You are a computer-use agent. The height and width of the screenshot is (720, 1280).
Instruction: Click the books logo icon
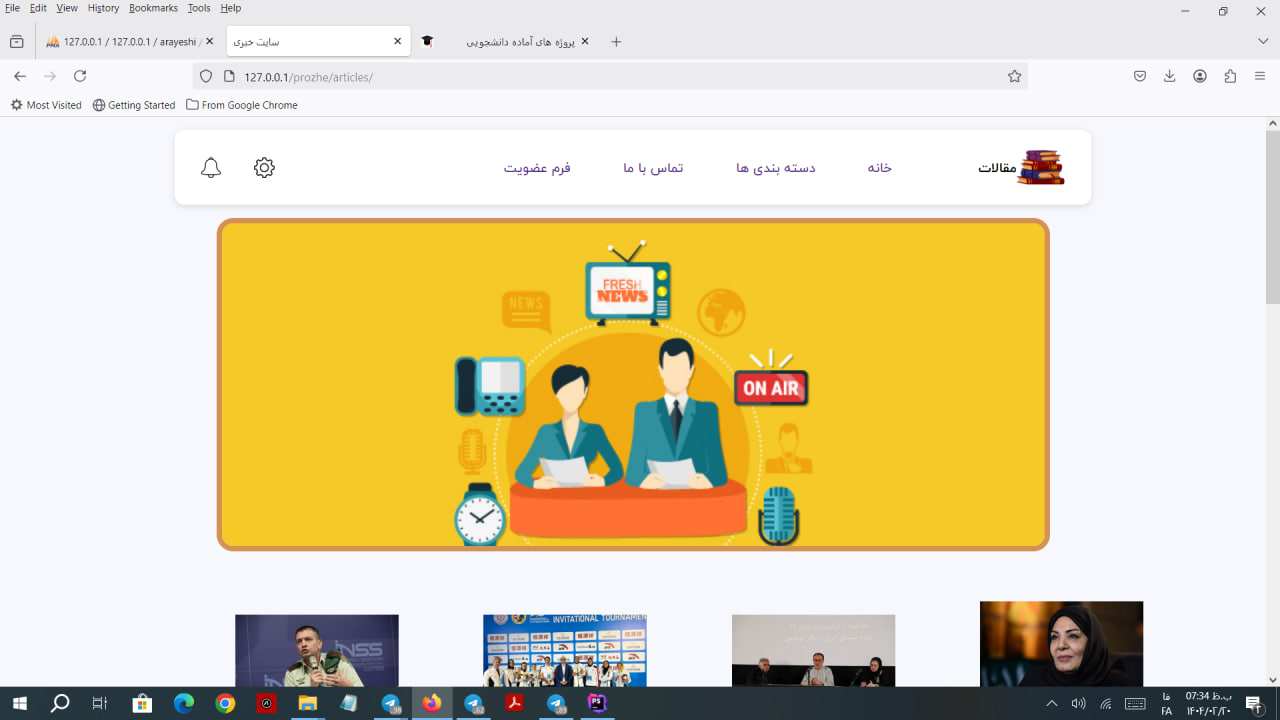(1041, 167)
